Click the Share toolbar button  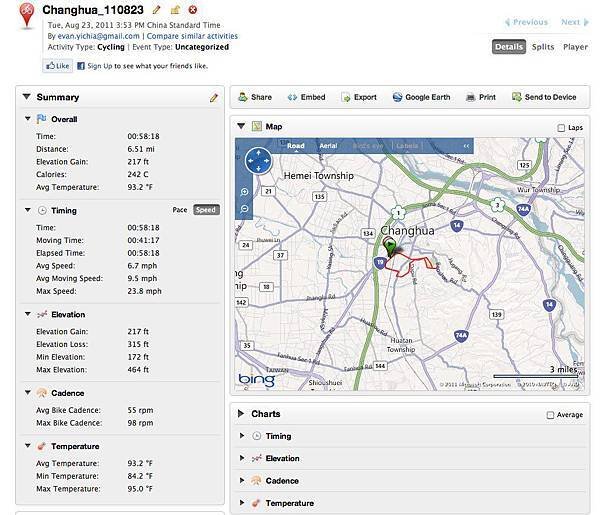tap(255, 97)
